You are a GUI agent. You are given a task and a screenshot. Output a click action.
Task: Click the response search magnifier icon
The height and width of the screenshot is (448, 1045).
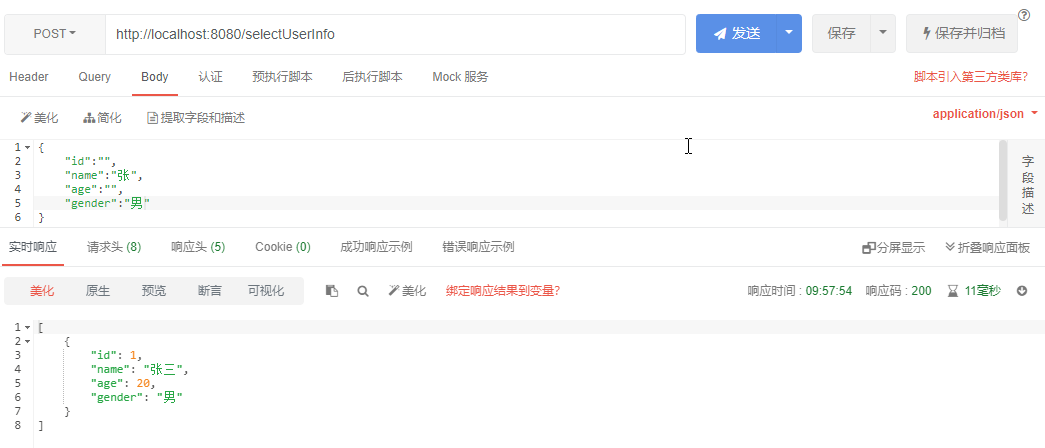[363, 291]
